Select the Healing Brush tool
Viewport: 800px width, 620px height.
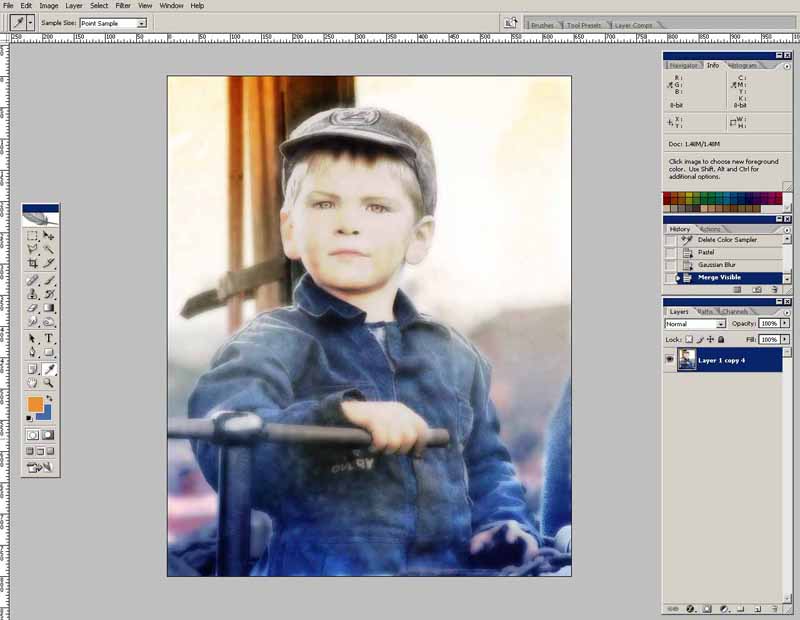pos(33,280)
